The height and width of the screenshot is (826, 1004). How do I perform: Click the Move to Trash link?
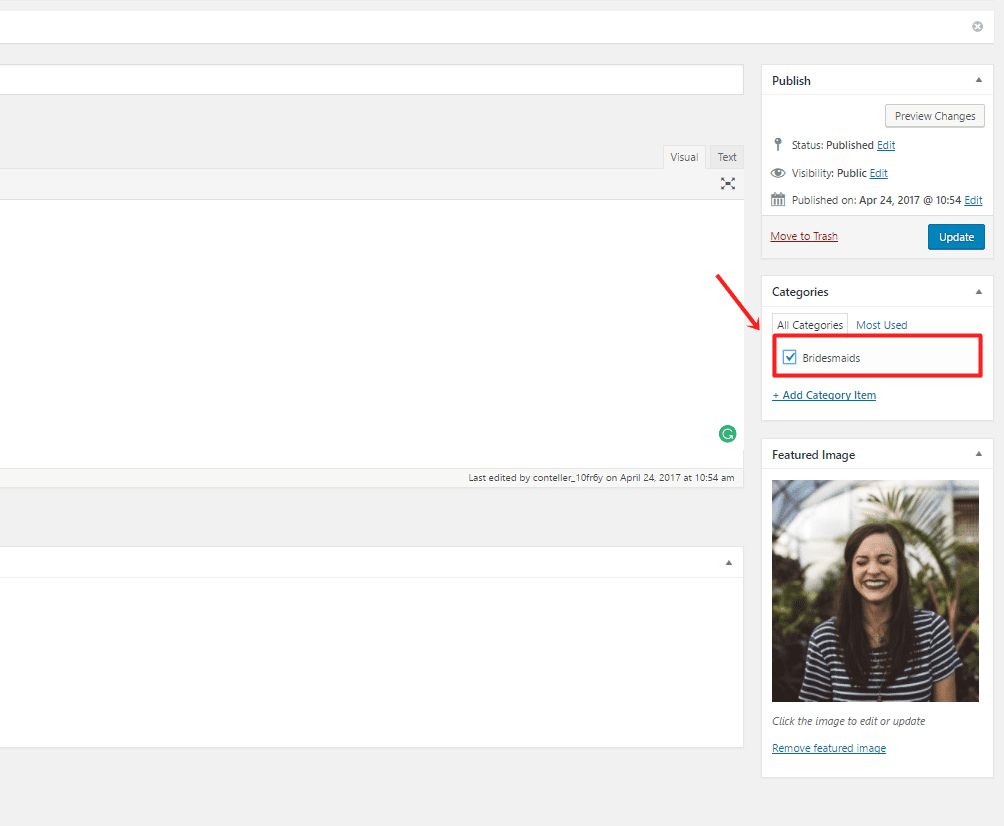tap(804, 236)
